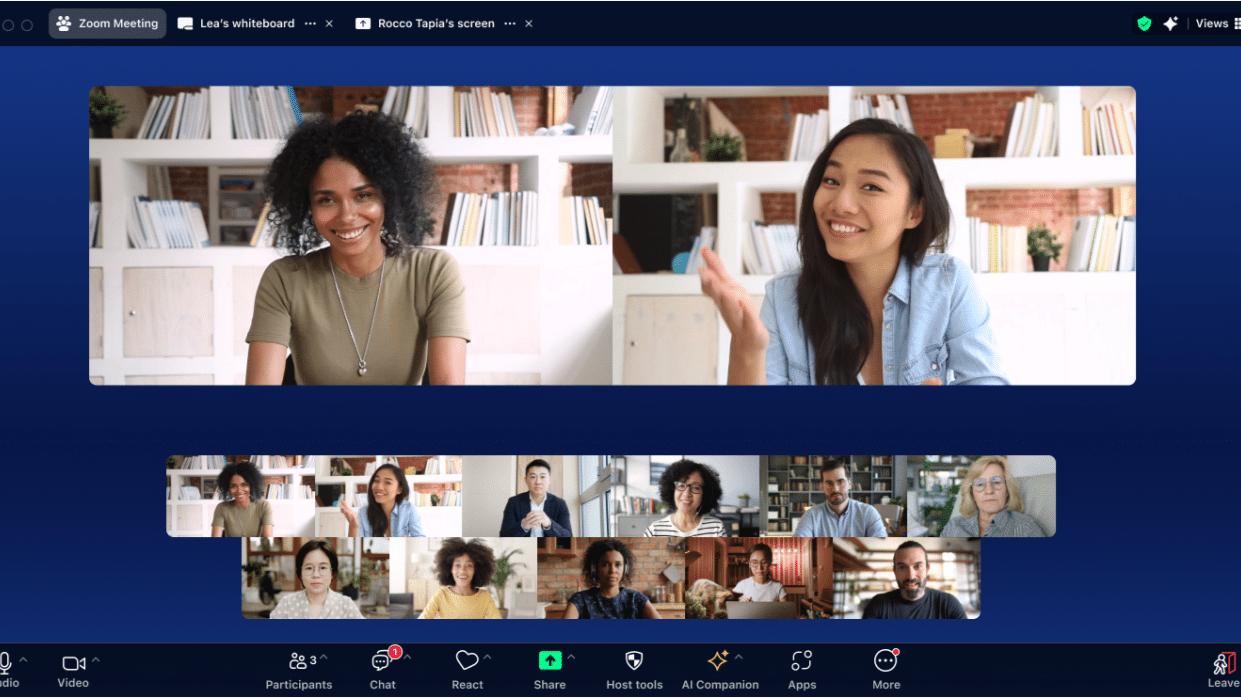Open the Views layout menu
The width and height of the screenshot is (1241, 698).
pos(1217,23)
